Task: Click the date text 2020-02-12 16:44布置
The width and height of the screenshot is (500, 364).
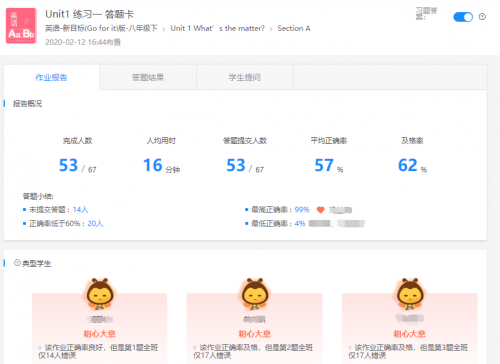Action: 83,42
